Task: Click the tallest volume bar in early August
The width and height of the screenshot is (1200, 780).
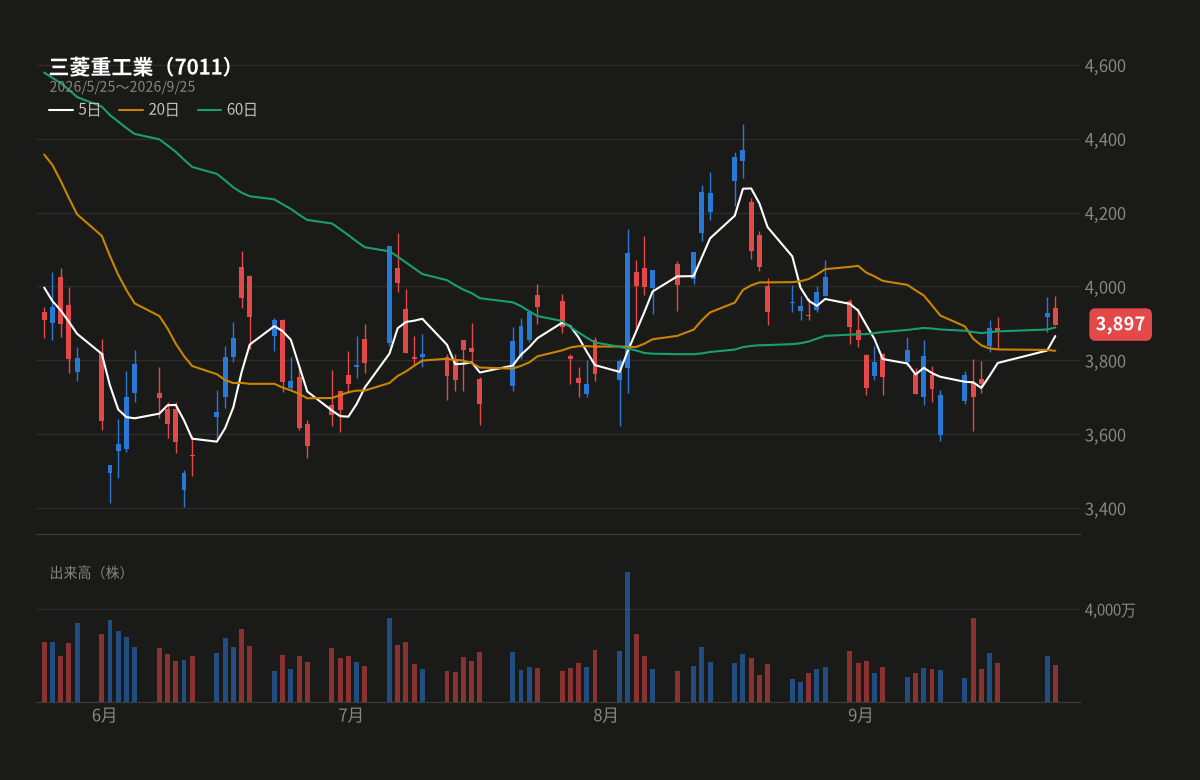Action: (628, 637)
